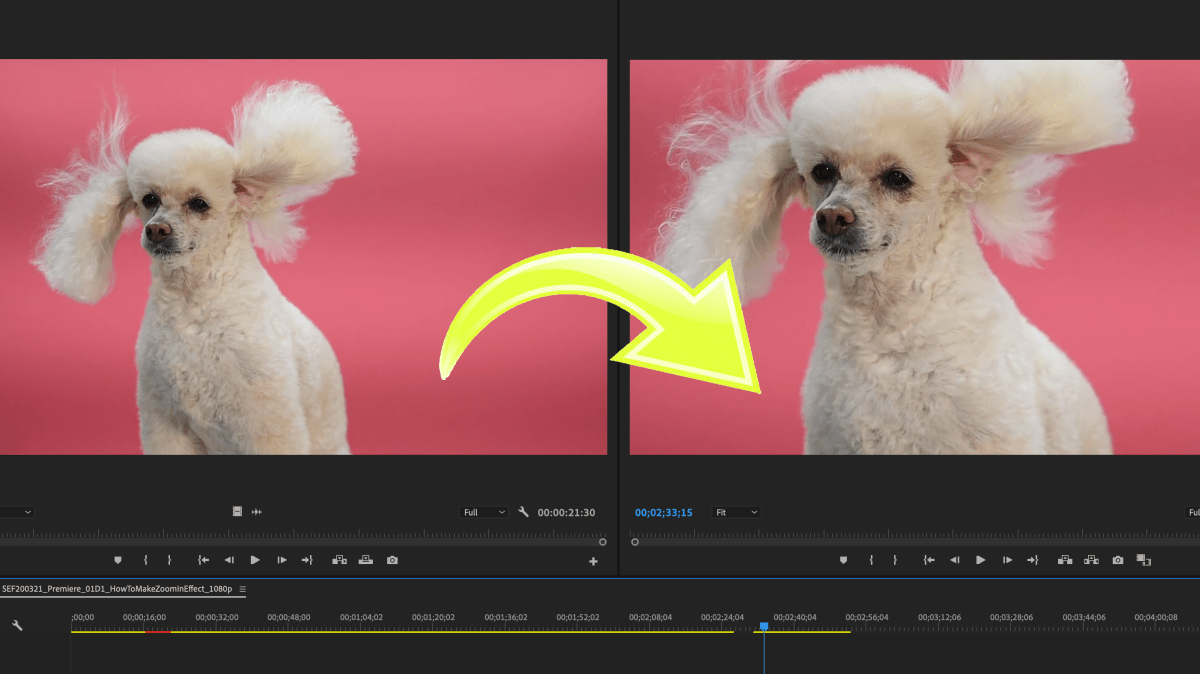This screenshot has width=1200, height=674.
Task: Export a frame from the Source Monitor
Action: tap(391, 560)
